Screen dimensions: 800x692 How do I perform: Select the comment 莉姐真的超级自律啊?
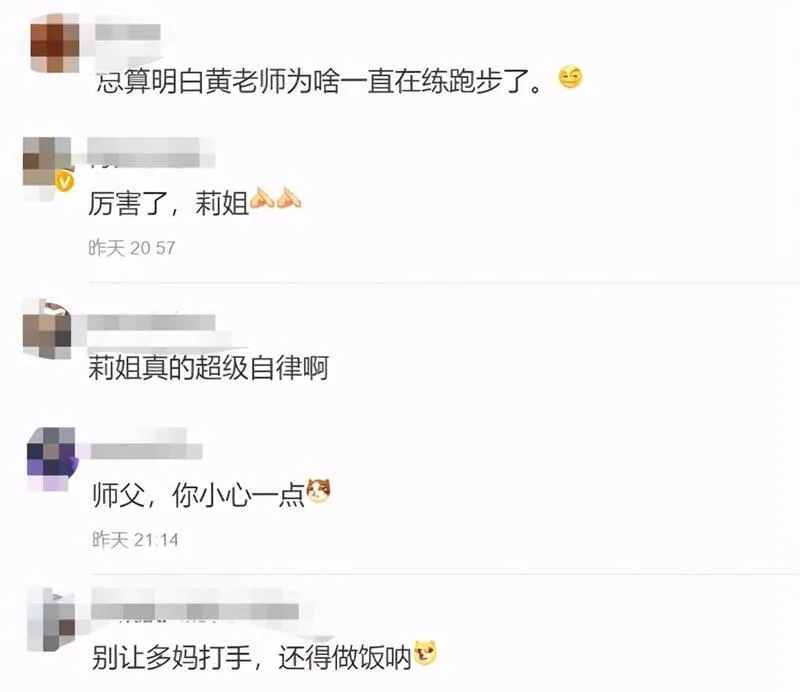click(x=209, y=367)
